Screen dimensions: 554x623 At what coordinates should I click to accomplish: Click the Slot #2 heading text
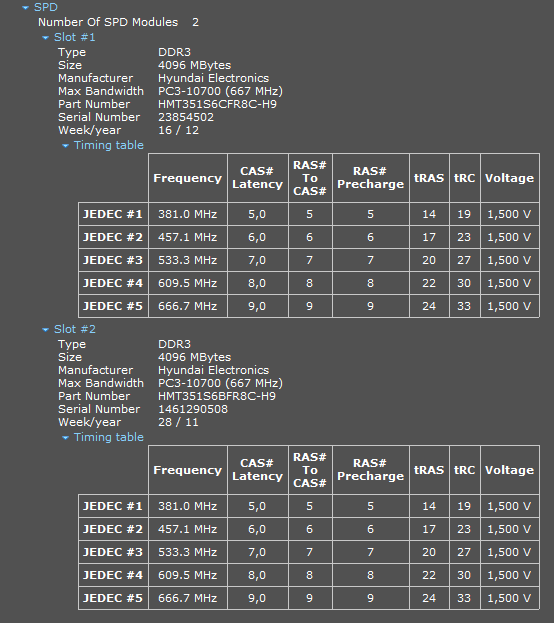tap(75, 329)
